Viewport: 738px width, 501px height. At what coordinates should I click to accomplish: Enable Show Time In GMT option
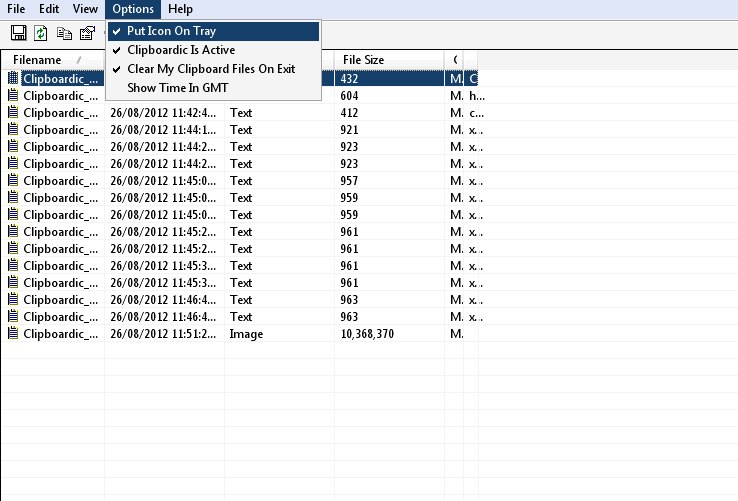(x=178, y=88)
